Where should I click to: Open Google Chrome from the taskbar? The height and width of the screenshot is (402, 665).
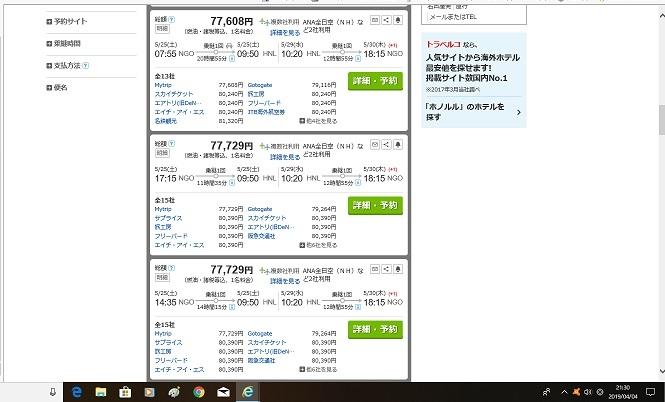[199, 392]
